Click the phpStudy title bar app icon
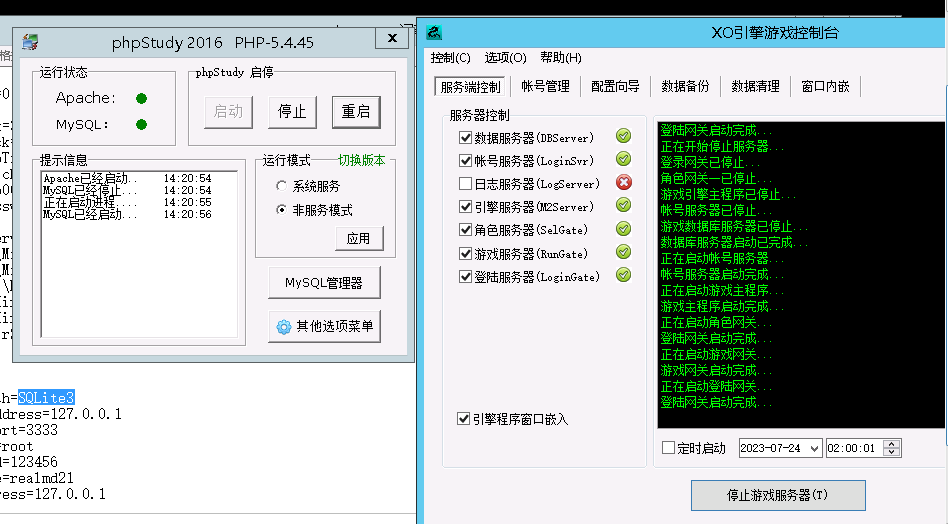The height and width of the screenshot is (524, 948). pyautogui.click(x=30, y=42)
